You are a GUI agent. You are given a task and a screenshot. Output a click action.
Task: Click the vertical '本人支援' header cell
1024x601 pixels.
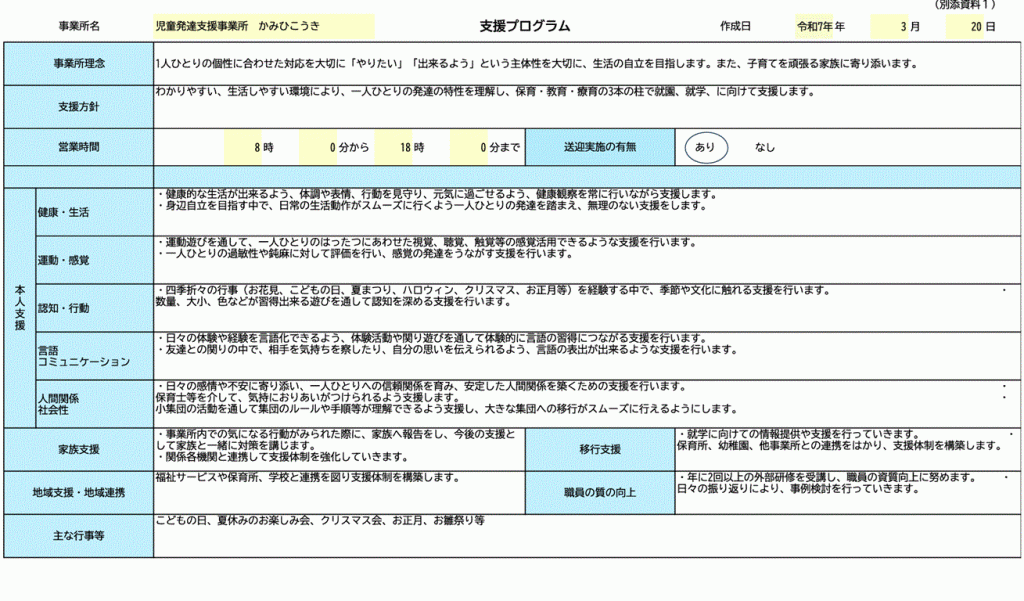20,308
